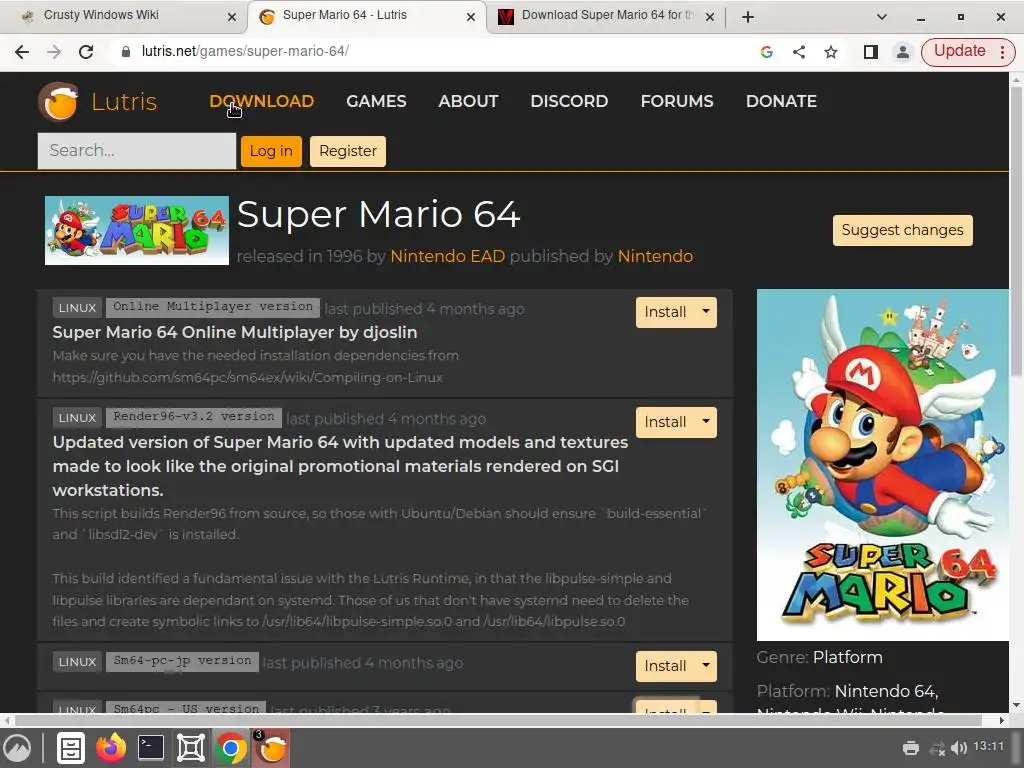The height and width of the screenshot is (768, 1024).
Task: Click the 13:11 clock in tray
Action: [988, 746]
